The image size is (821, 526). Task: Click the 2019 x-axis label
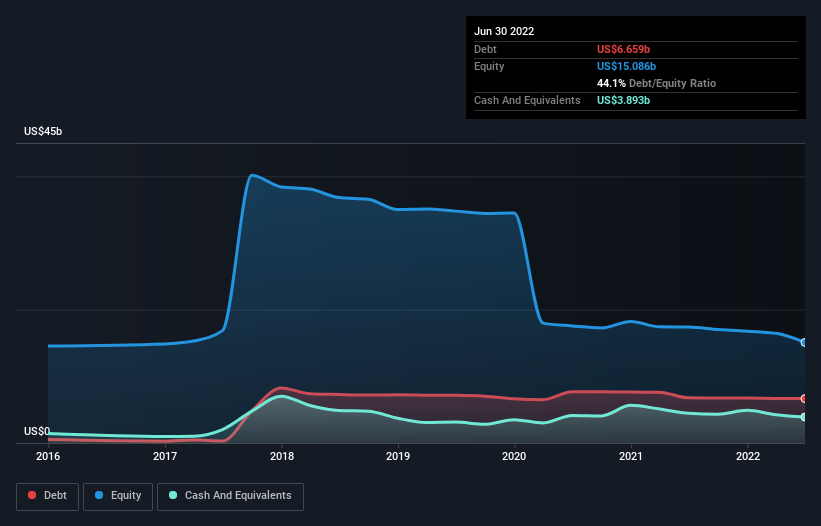coord(398,456)
